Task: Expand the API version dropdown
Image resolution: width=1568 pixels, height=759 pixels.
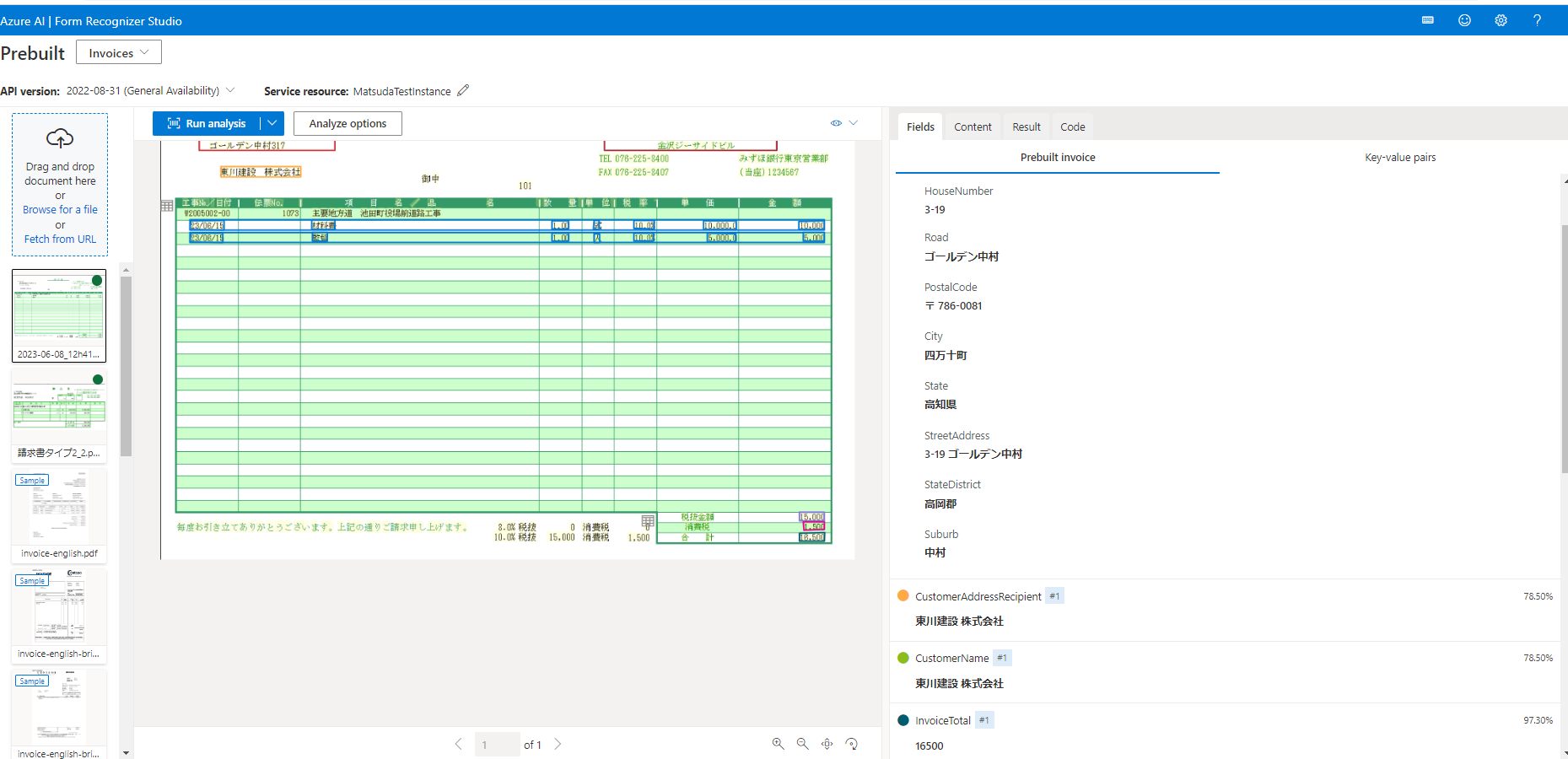Action: 230,90
